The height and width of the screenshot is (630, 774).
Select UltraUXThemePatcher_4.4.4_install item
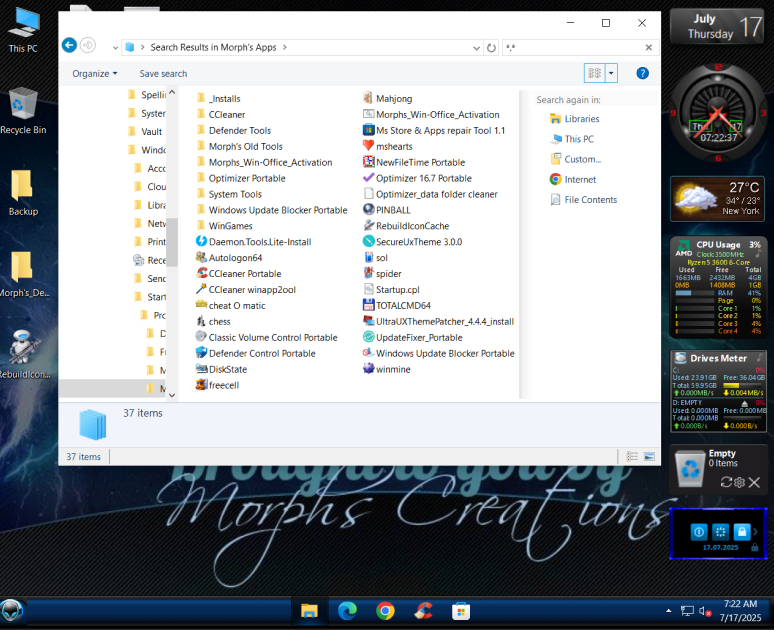click(439, 321)
